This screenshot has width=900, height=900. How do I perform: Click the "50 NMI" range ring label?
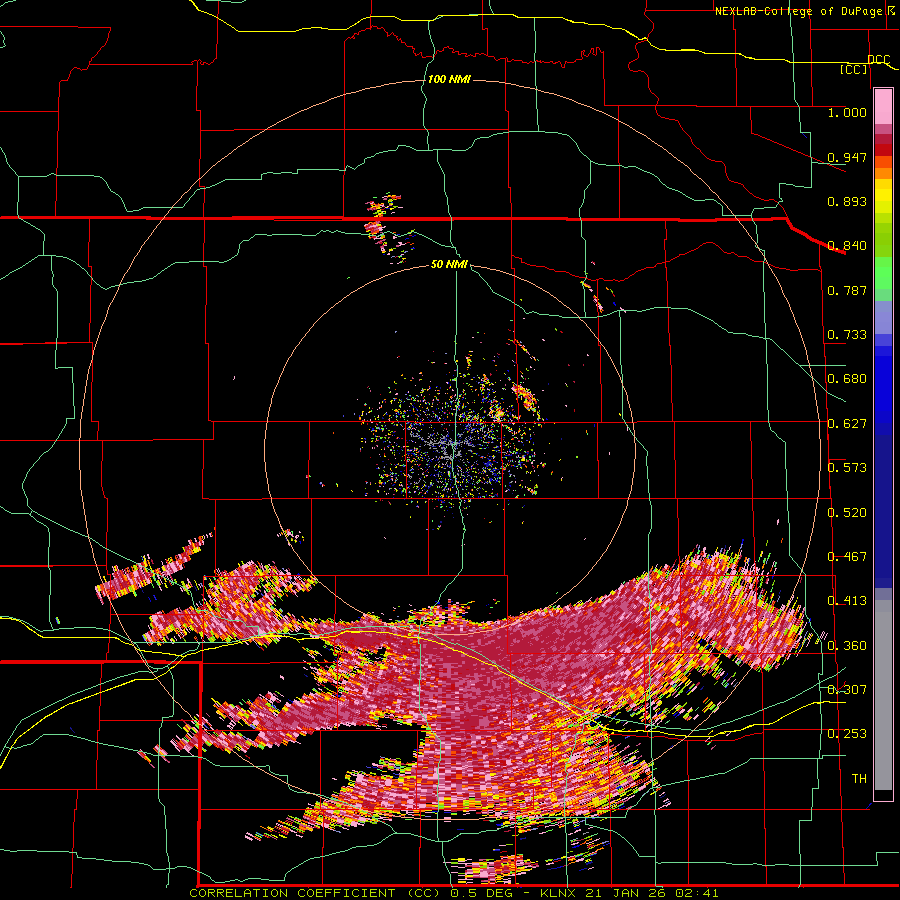pos(449,265)
